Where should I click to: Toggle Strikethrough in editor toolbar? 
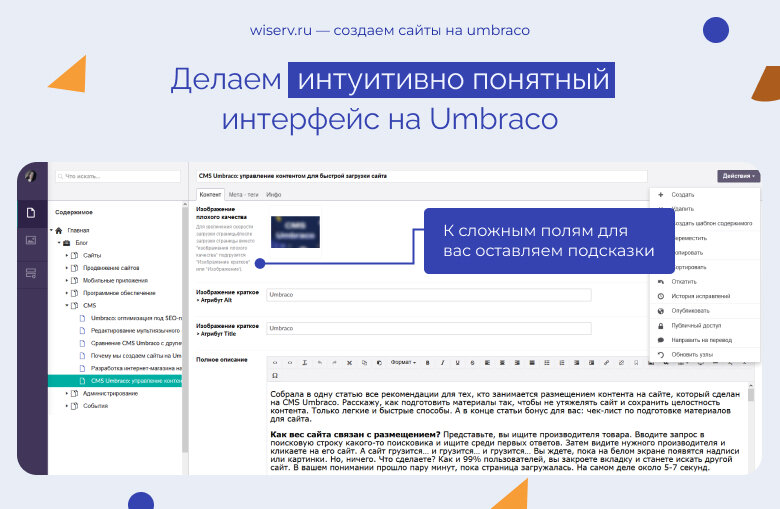tap(472, 363)
